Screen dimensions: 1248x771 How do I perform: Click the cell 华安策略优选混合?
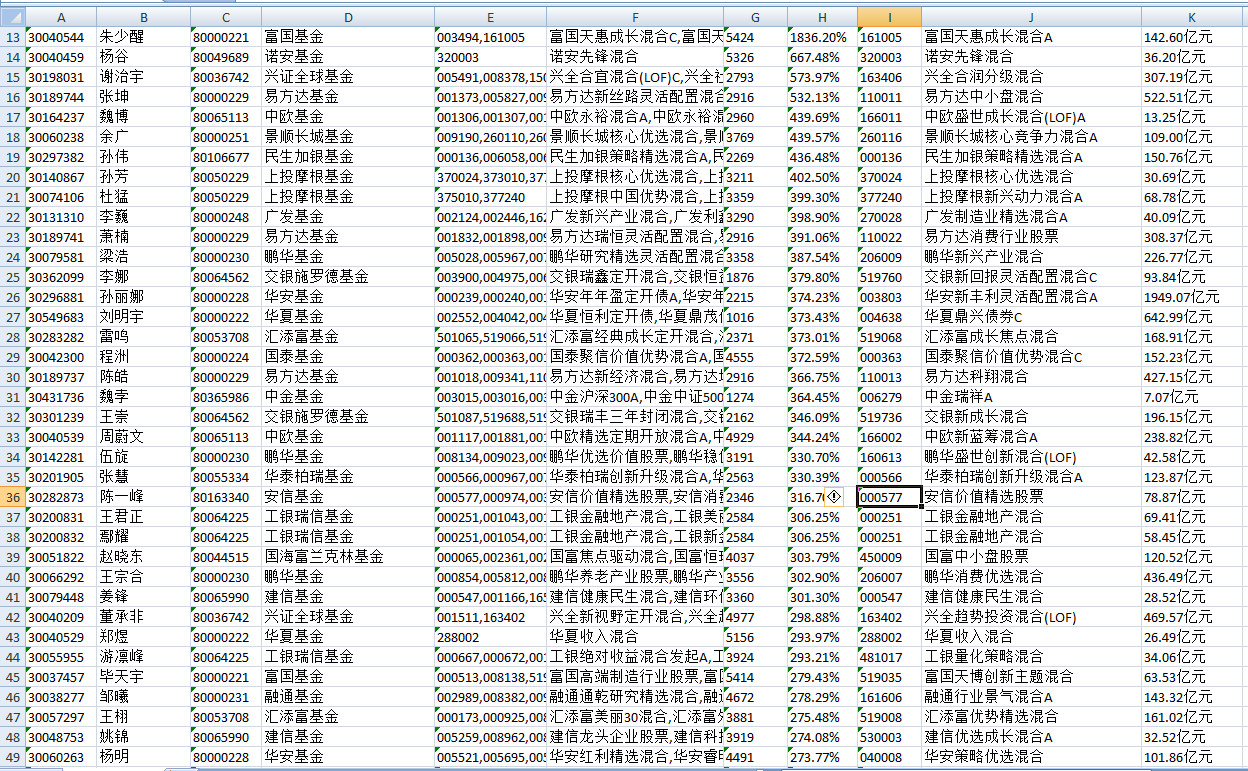(x=1031, y=757)
